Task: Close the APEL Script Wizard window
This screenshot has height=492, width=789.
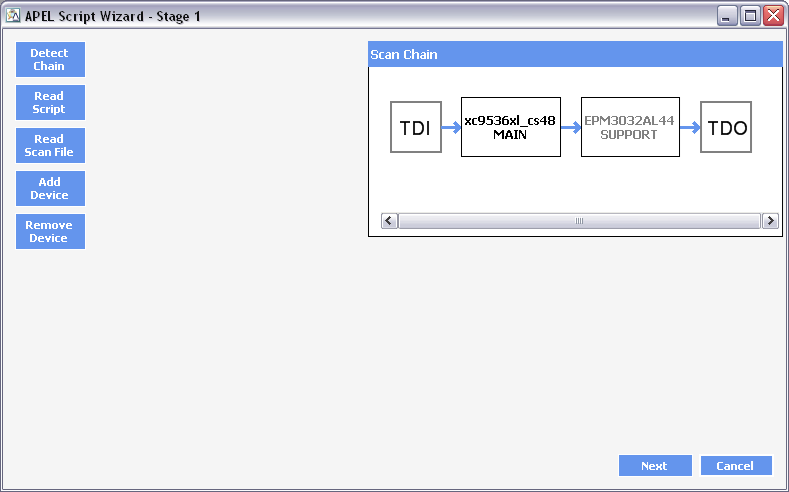Action: [773, 16]
